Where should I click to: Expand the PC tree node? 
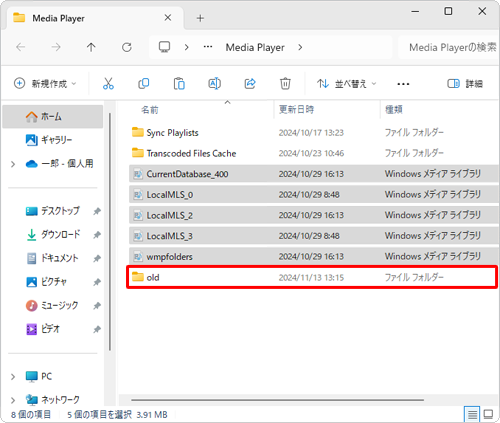click(13, 377)
